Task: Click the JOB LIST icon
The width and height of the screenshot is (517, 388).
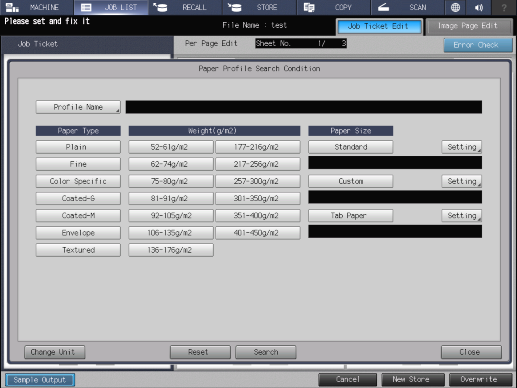Action: [86, 7]
